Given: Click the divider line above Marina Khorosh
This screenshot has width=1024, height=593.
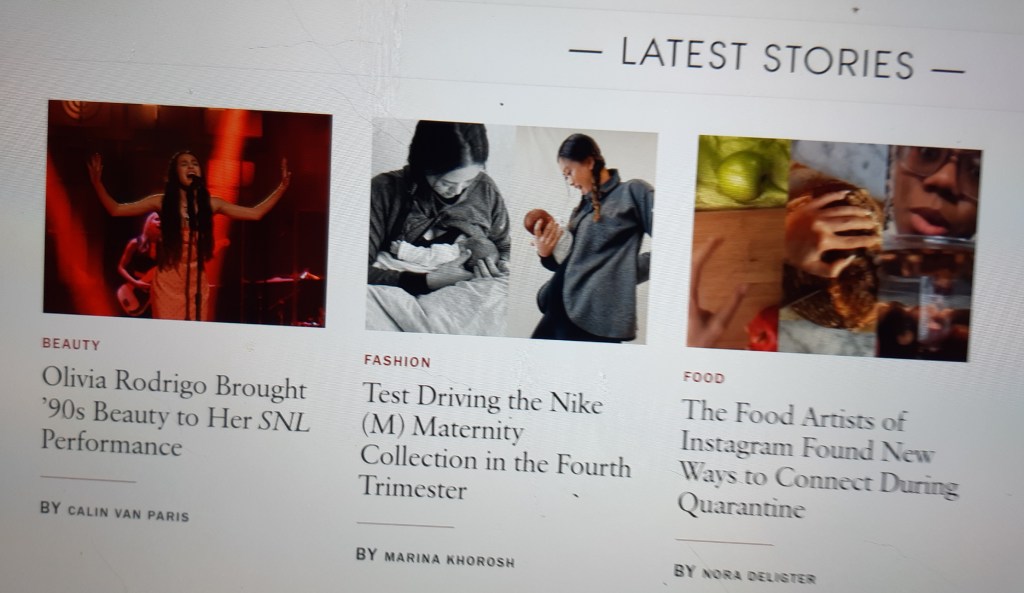Looking at the screenshot, I should (405, 524).
